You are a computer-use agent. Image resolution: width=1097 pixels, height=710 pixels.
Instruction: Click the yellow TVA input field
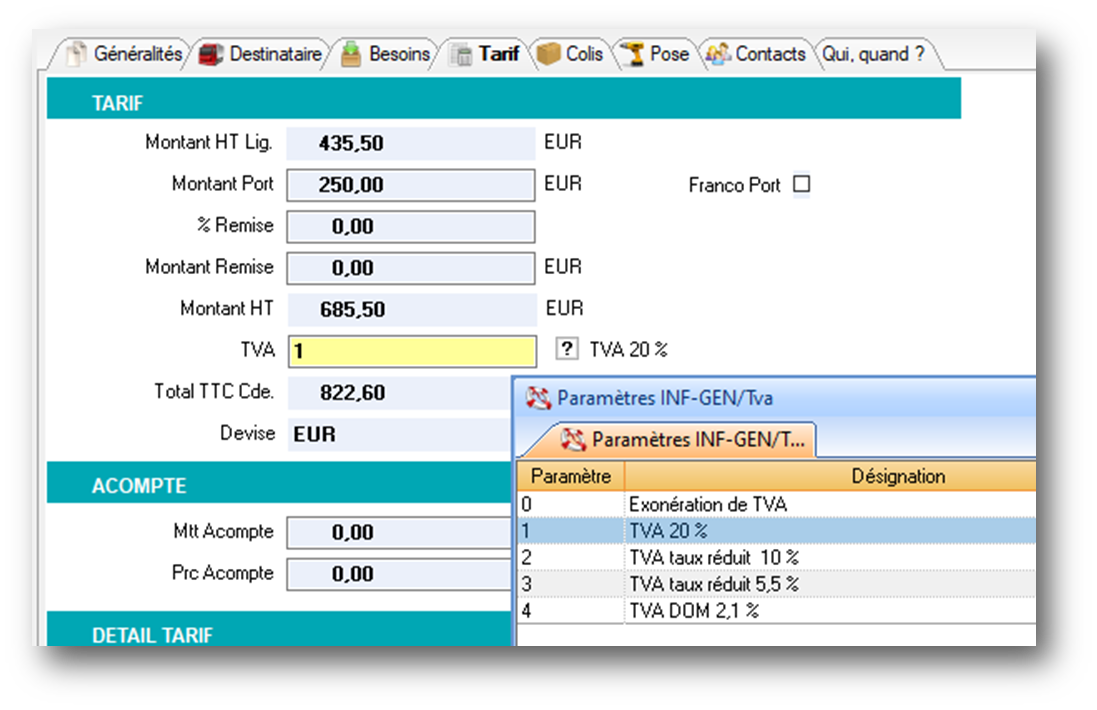coord(411,351)
